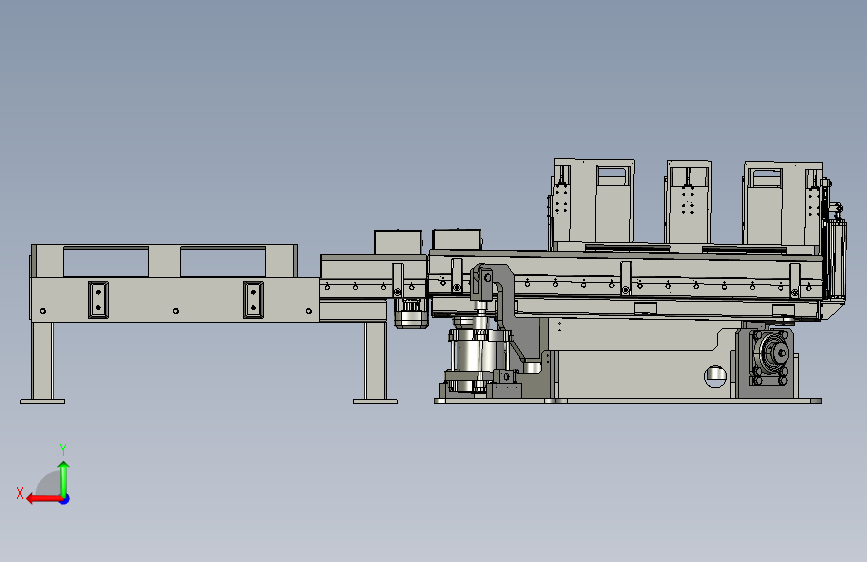867x562 pixels.
Task: Select the leftmost support leg of the feed table
Action: (x=42, y=363)
